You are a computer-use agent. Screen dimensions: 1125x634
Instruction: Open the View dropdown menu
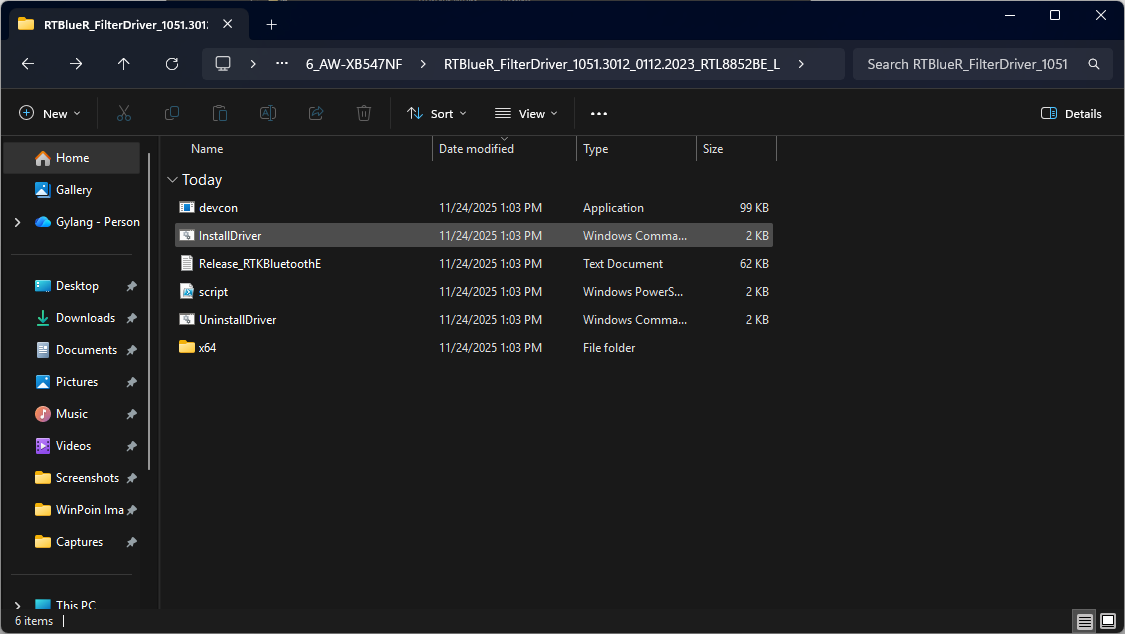[x=526, y=113]
